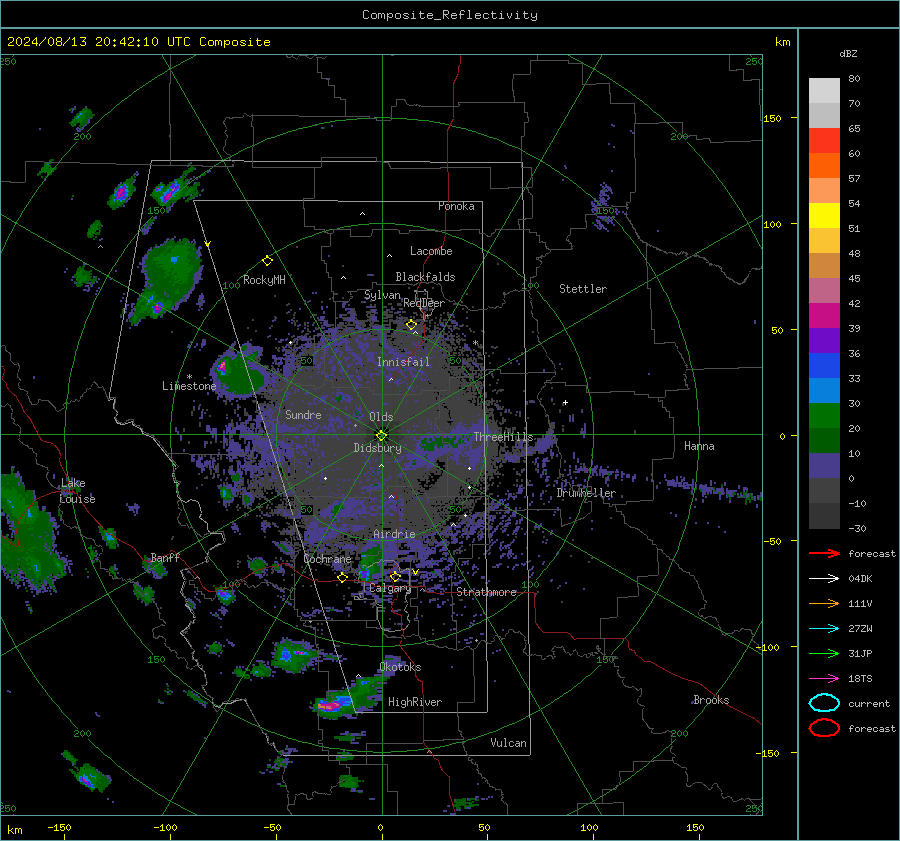Click the Composite_Reflectivity title
Viewport: 900px width, 841px height.
(x=450, y=15)
